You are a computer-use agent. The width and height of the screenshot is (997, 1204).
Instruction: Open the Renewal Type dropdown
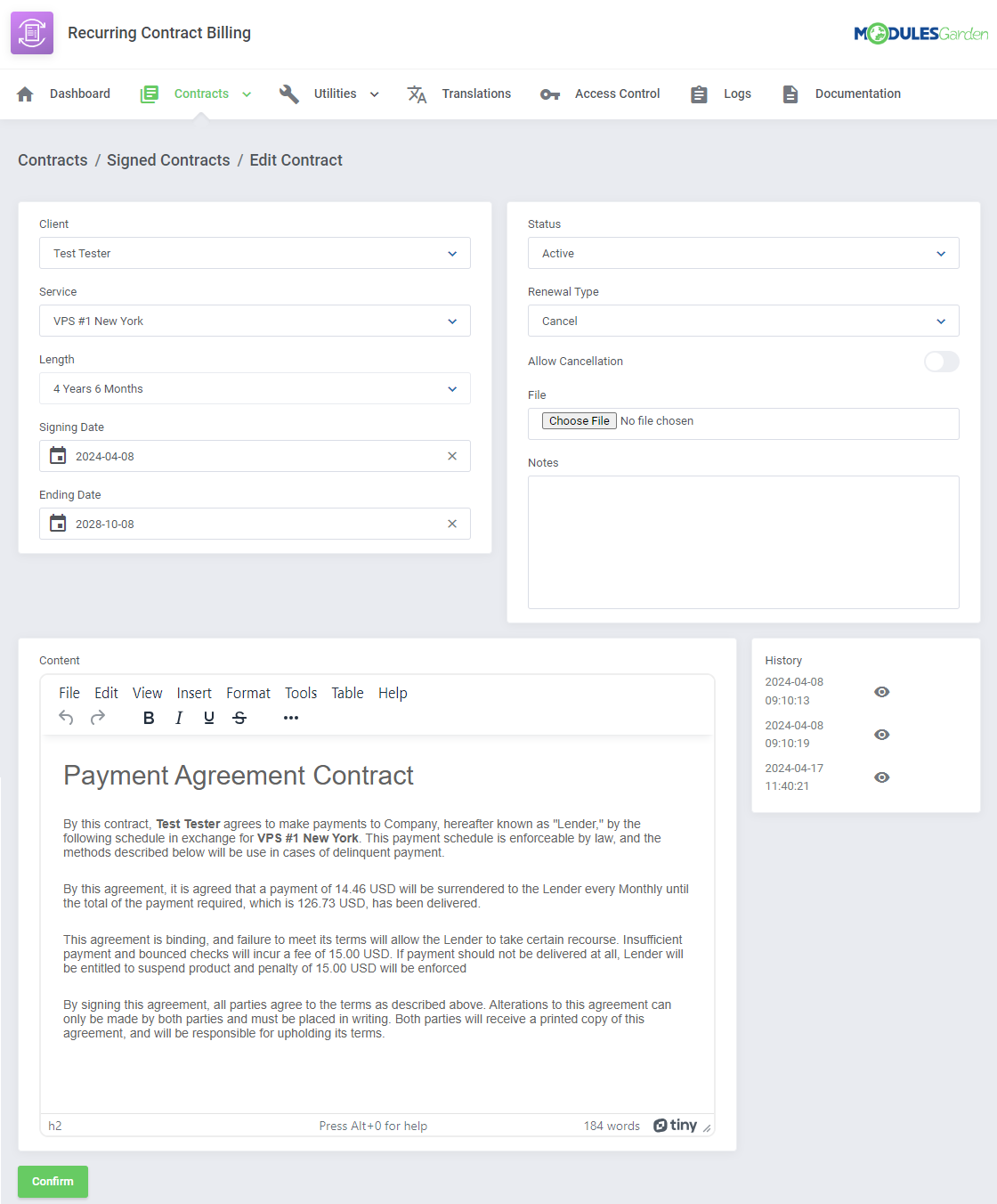point(743,321)
